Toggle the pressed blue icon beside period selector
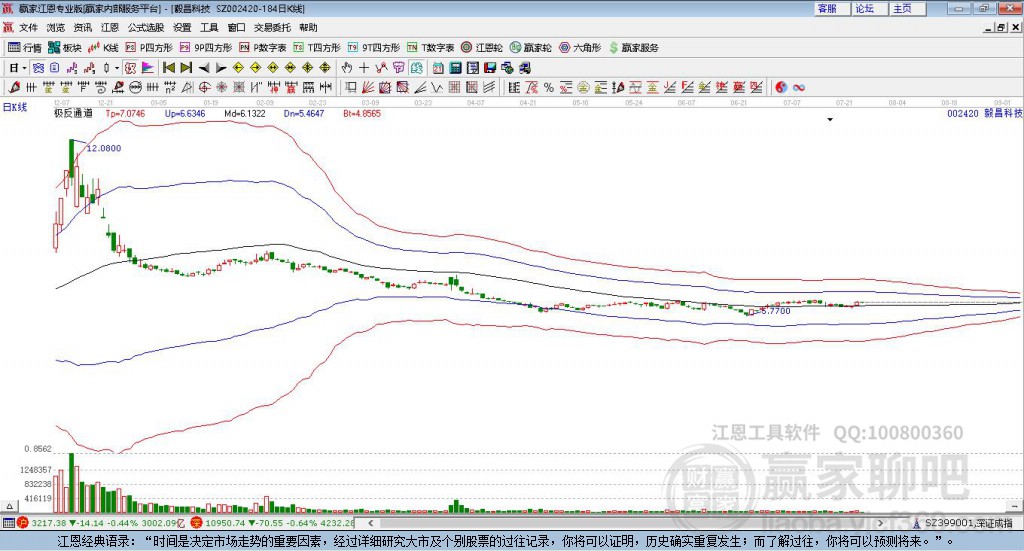This screenshot has width=1024, height=551. pos(38,68)
